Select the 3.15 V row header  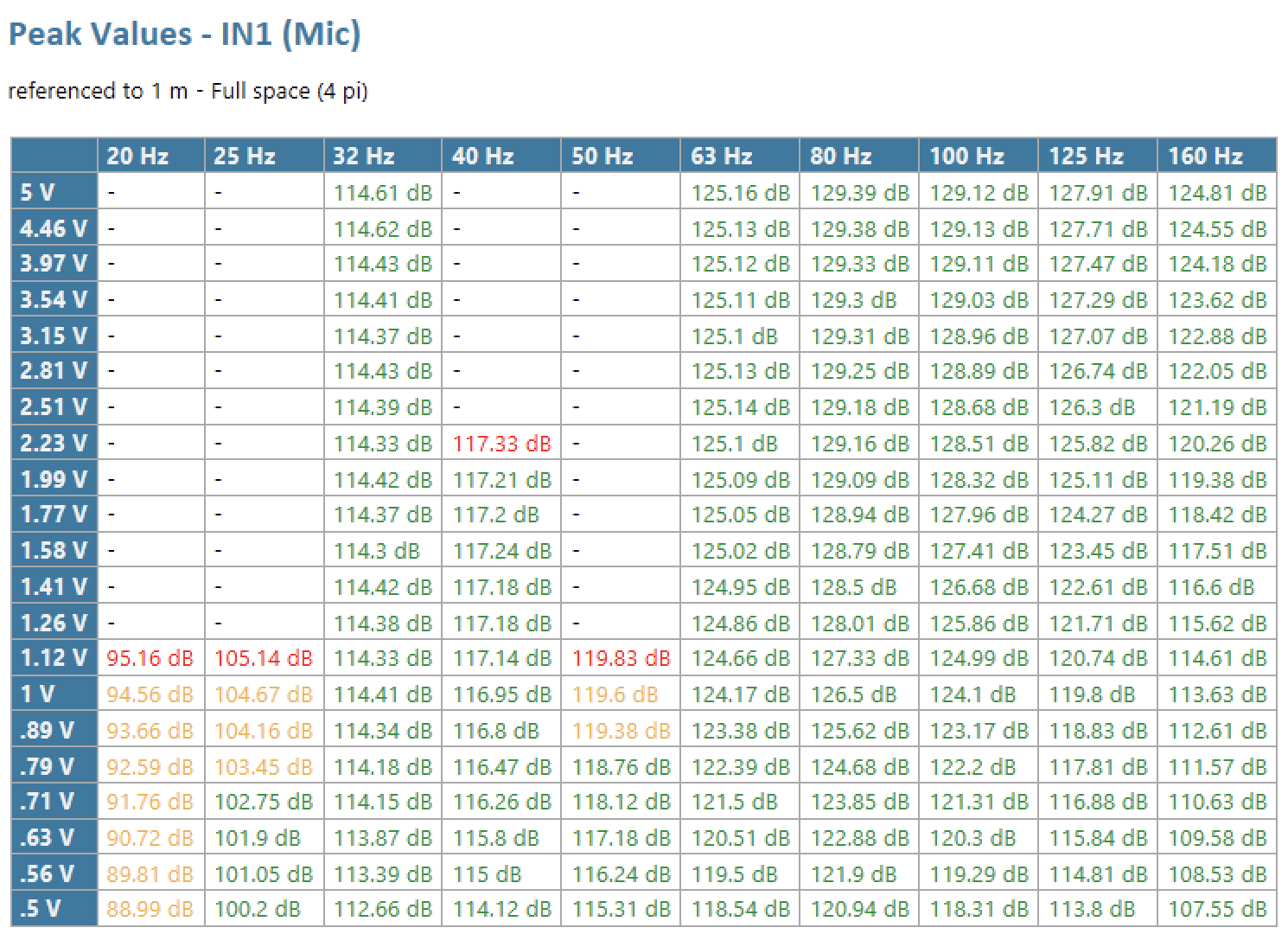coord(54,336)
